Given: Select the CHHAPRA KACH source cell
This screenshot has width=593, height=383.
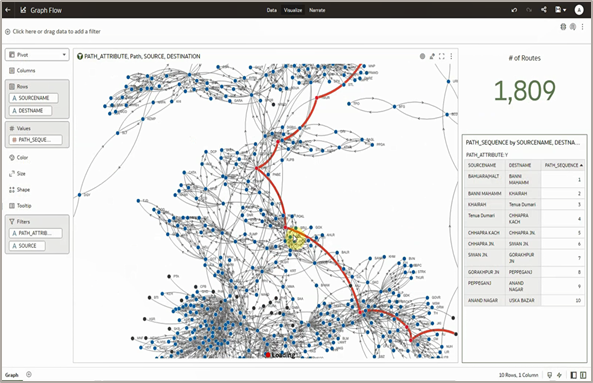Looking at the screenshot, I should [x=485, y=233].
